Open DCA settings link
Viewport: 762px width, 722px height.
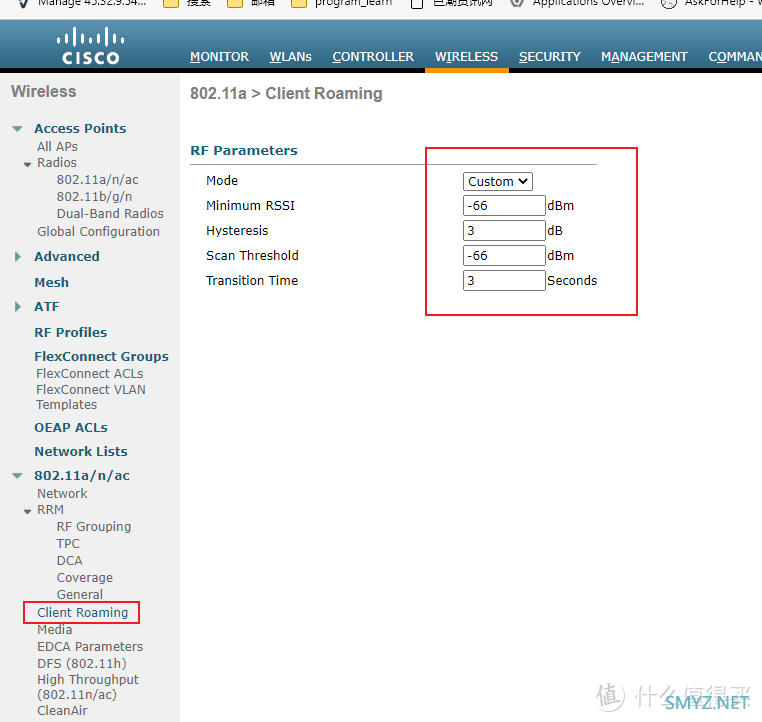click(69, 561)
